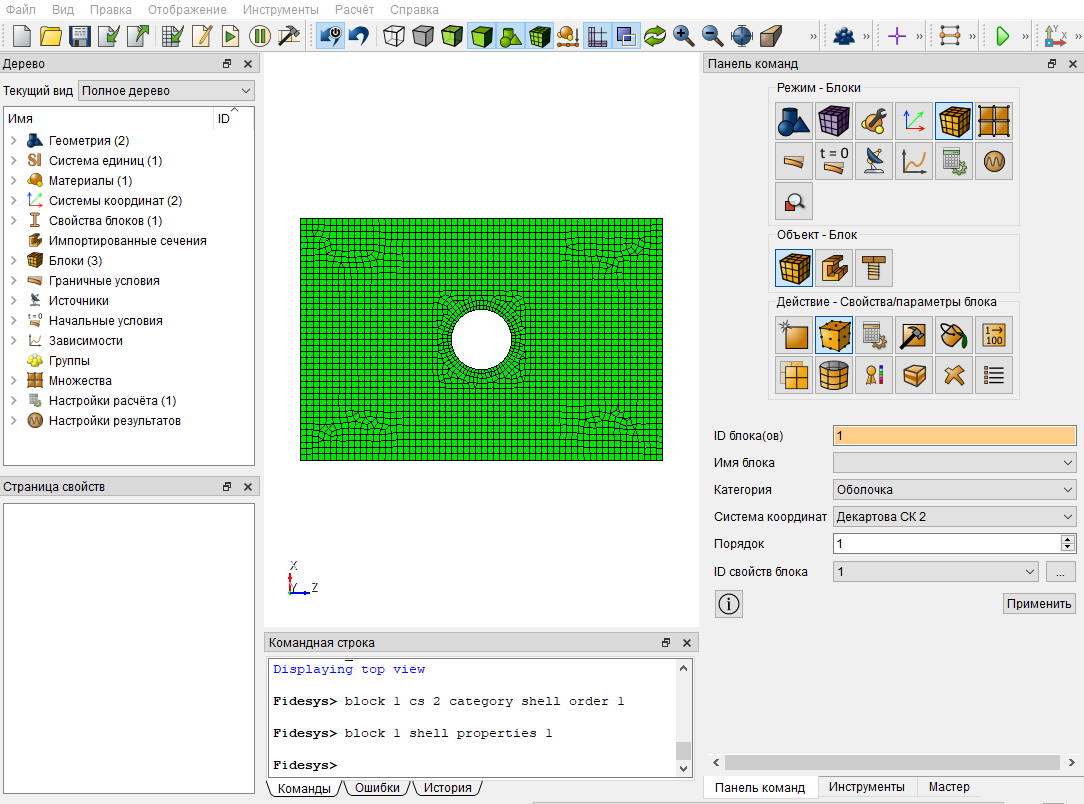Select the Mesh mode purple cube icon
The image size is (1084, 804).
(834, 121)
